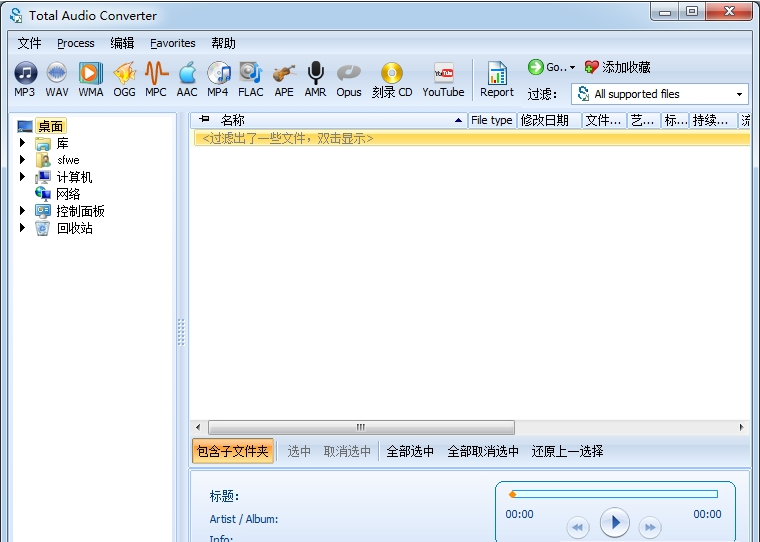
Task: Expand the 库 tree node
Action: (x=22, y=143)
